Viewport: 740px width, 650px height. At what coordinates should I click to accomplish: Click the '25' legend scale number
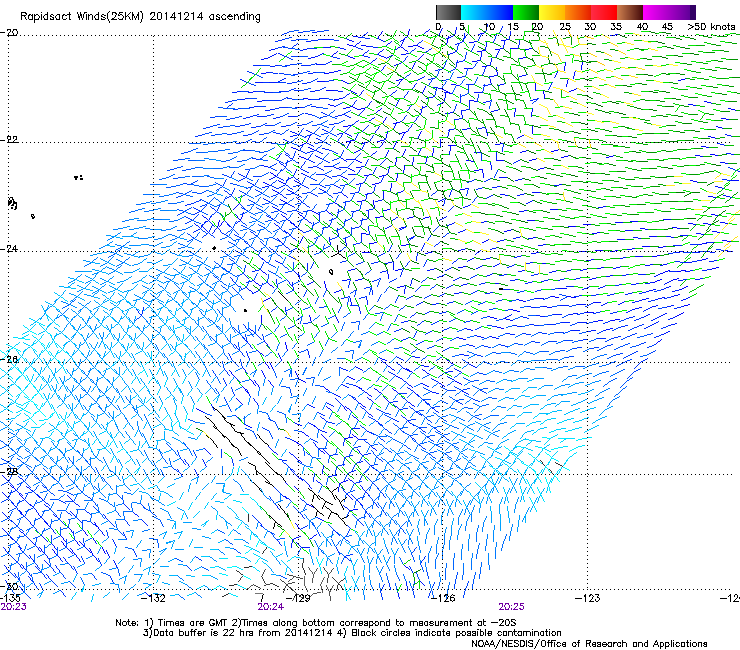click(564, 27)
